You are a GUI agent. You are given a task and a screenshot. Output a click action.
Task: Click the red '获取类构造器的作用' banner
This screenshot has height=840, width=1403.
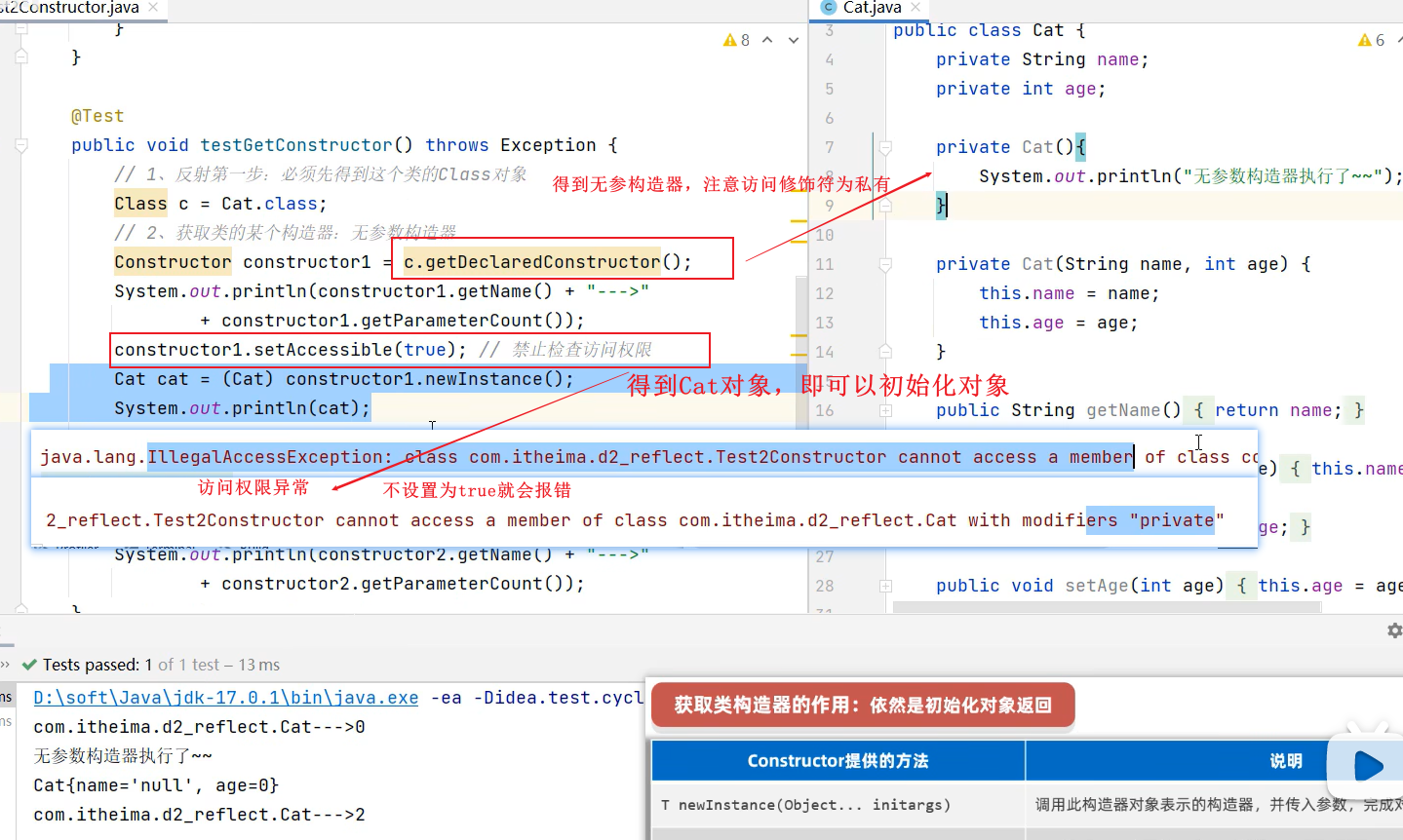tap(863, 706)
